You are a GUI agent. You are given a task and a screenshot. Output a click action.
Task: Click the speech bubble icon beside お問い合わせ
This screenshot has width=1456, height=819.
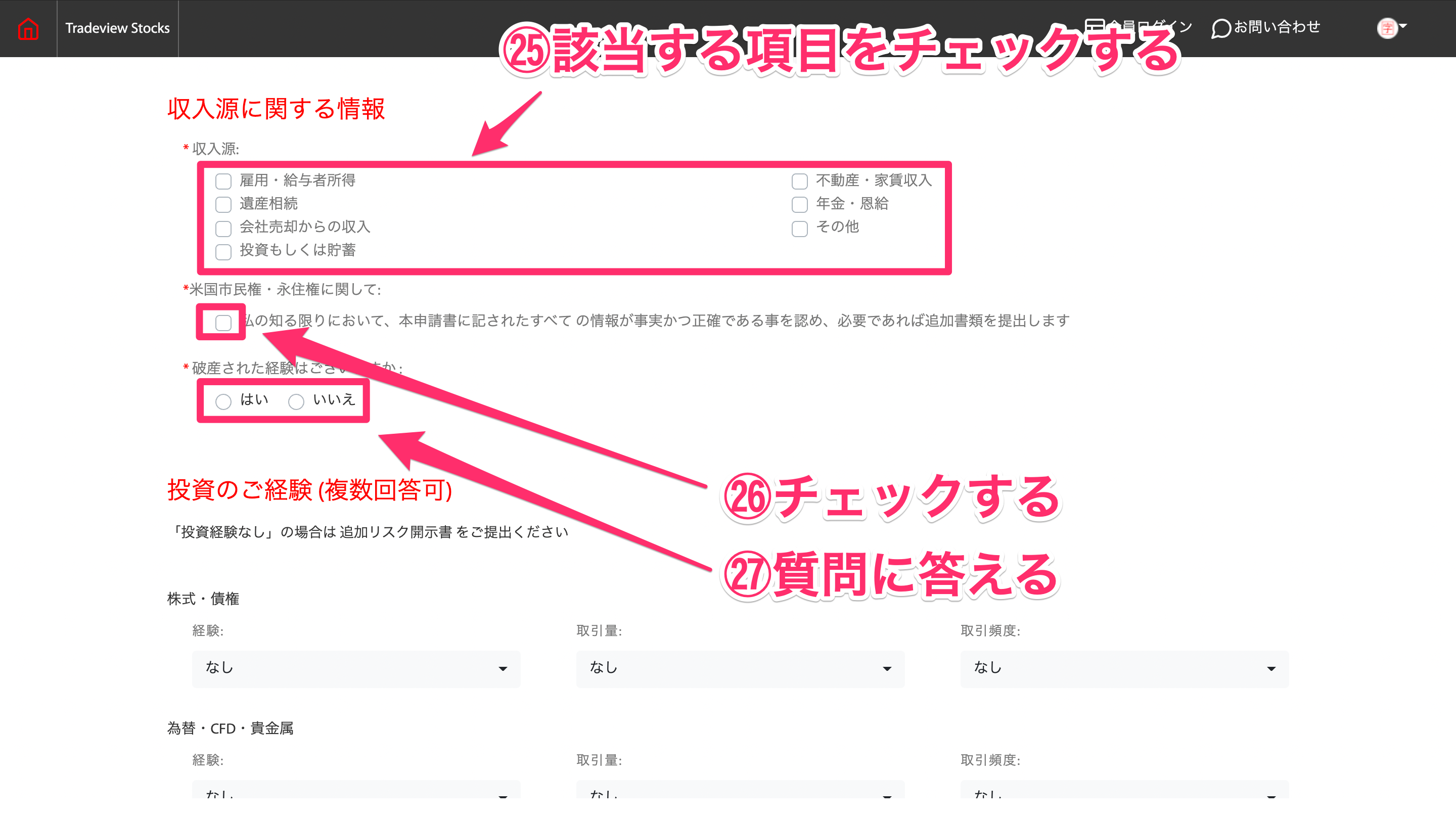coord(1221,28)
